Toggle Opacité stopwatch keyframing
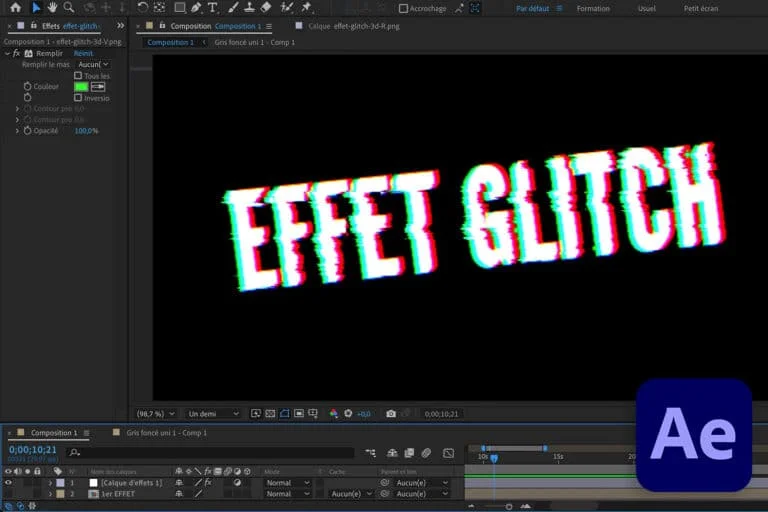The height and width of the screenshot is (512, 768). pos(27,131)
